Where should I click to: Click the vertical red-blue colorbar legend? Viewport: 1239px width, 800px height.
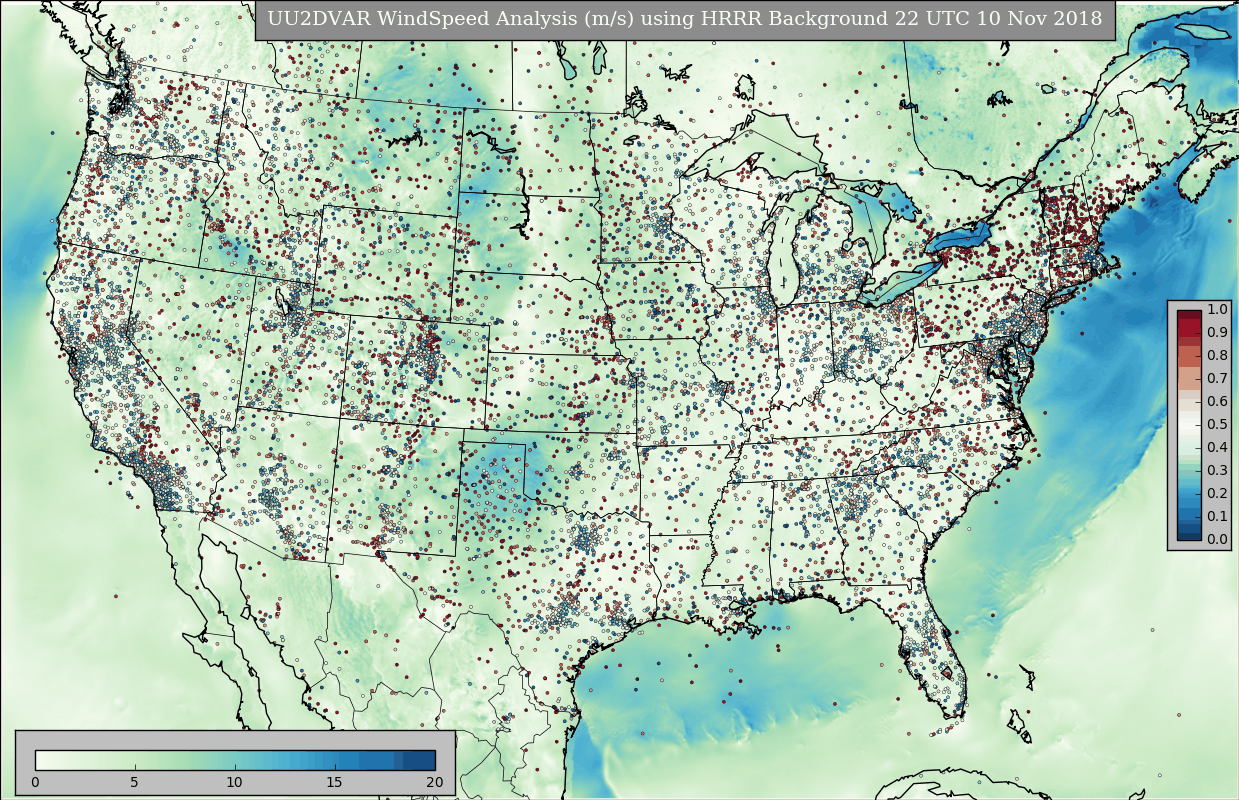[x=1189, y=425]
